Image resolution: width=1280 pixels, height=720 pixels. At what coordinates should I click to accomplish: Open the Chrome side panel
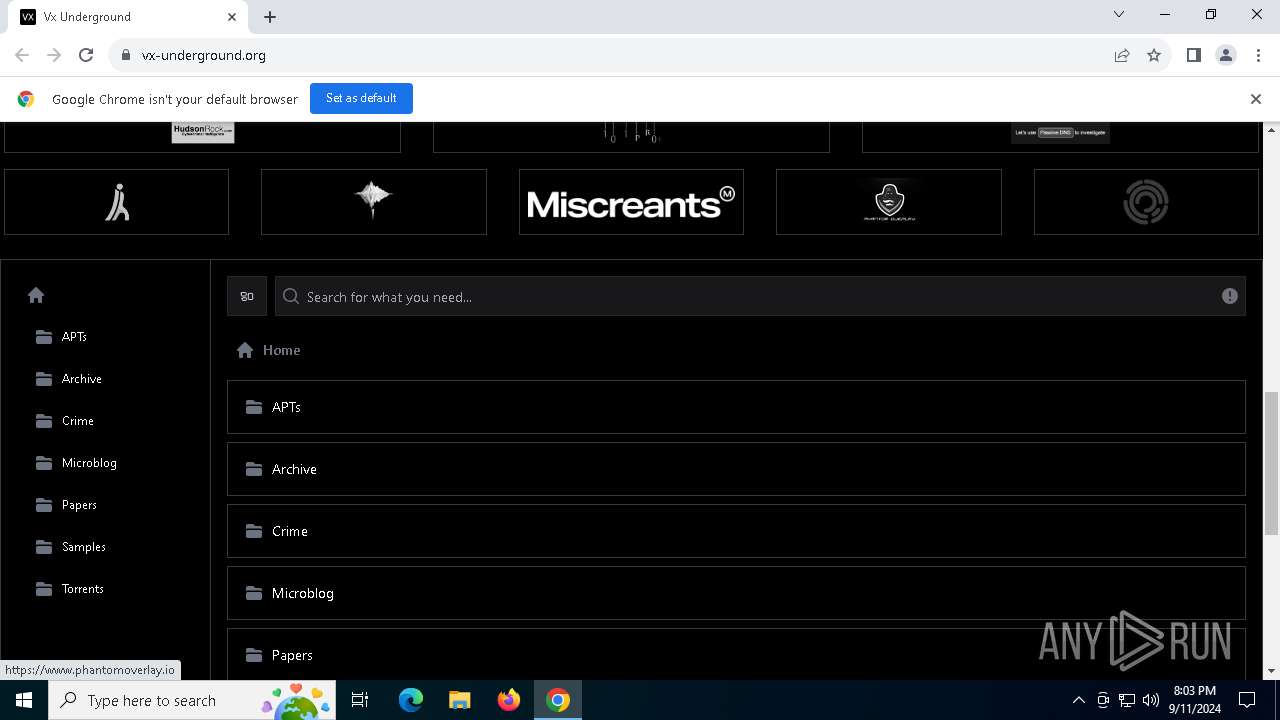(1194, 55)
